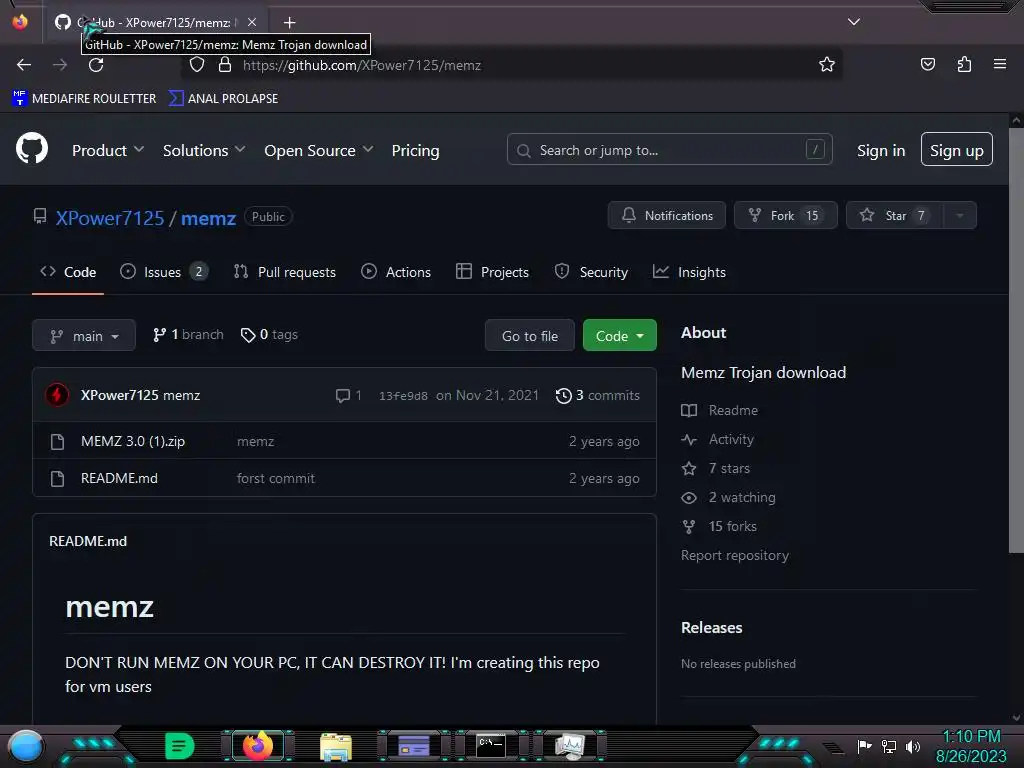This screenshot has height=768, width=1024.
Task: Click the Go to file button
Action: [530, 336]
